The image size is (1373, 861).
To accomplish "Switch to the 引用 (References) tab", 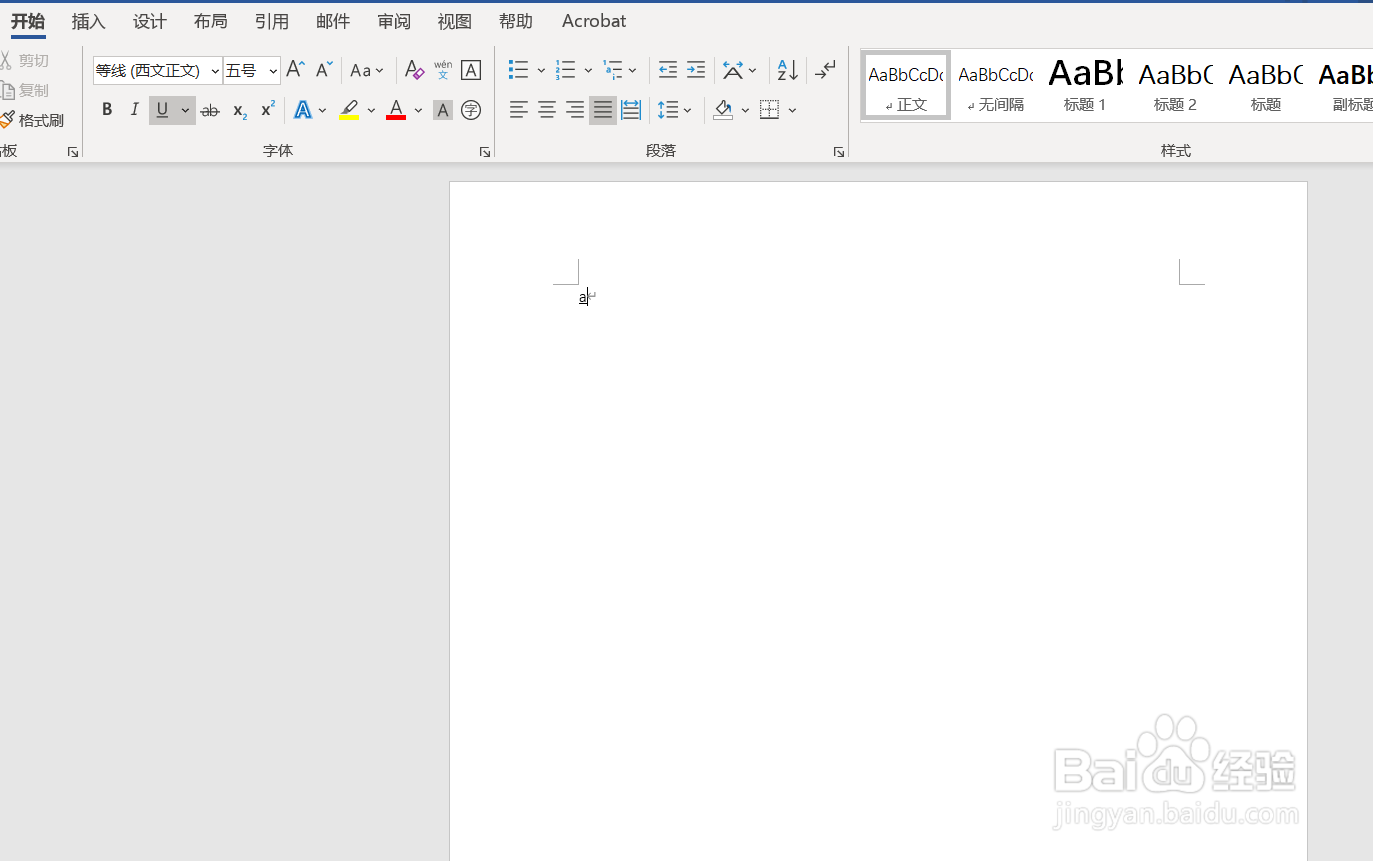I will pos(272,21).
